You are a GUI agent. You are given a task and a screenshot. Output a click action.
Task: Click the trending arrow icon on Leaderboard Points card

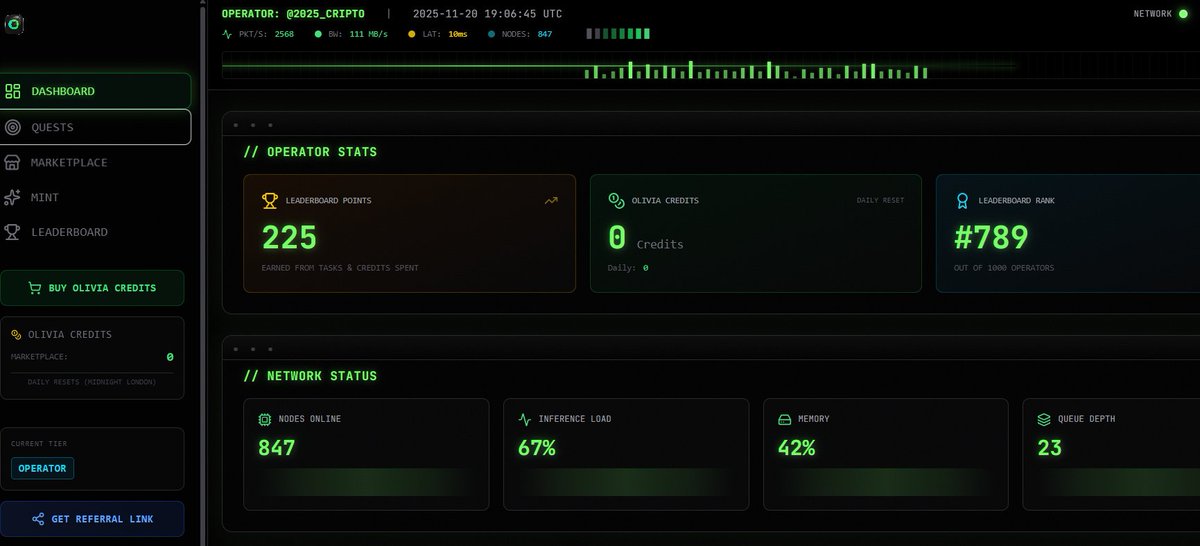(x=551, y=200)
